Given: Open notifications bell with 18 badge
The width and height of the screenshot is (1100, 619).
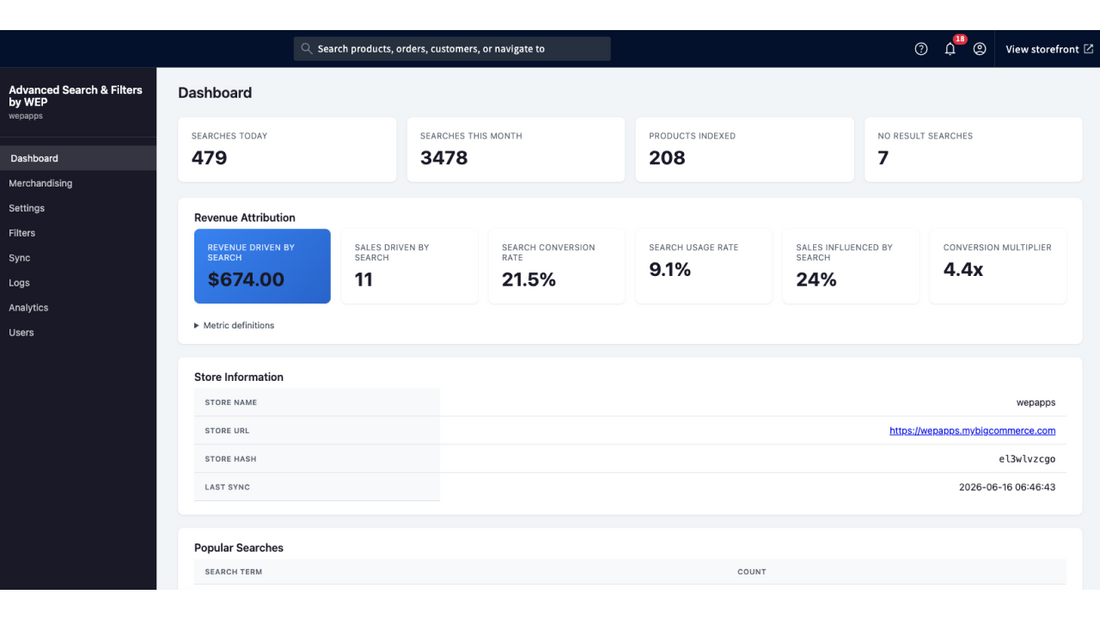Looking at the screenshot, I should tap(952, 47).
